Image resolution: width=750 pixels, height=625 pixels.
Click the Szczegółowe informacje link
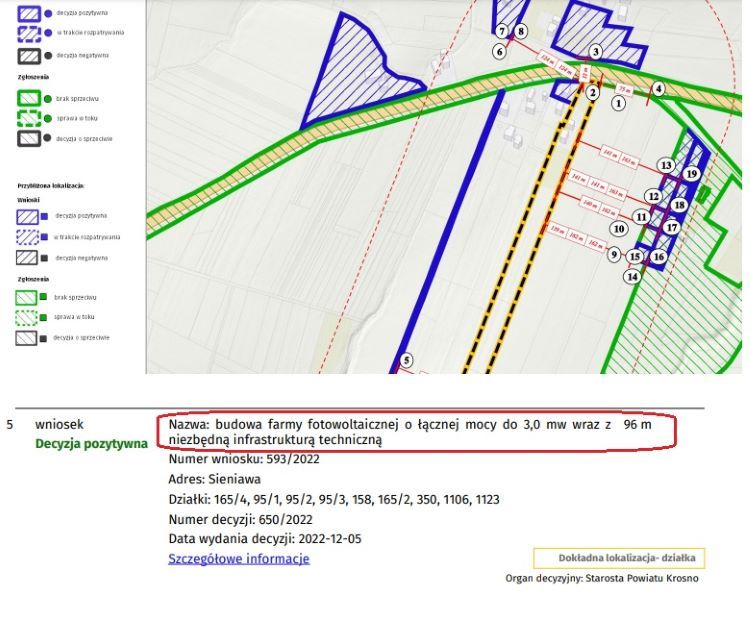[238, 558]
